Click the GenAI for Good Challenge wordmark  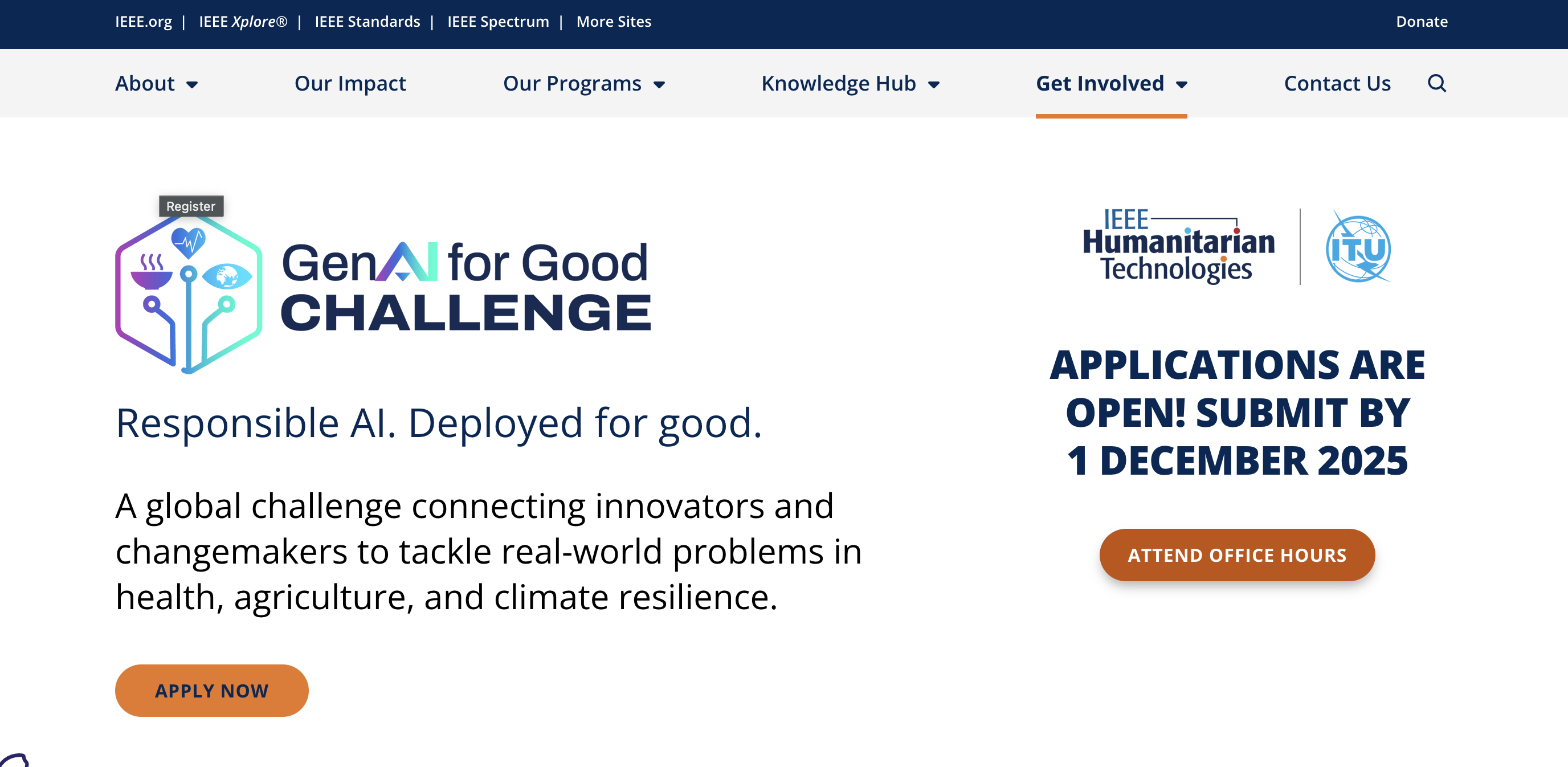pyautogui.click(x=465, y=286)
